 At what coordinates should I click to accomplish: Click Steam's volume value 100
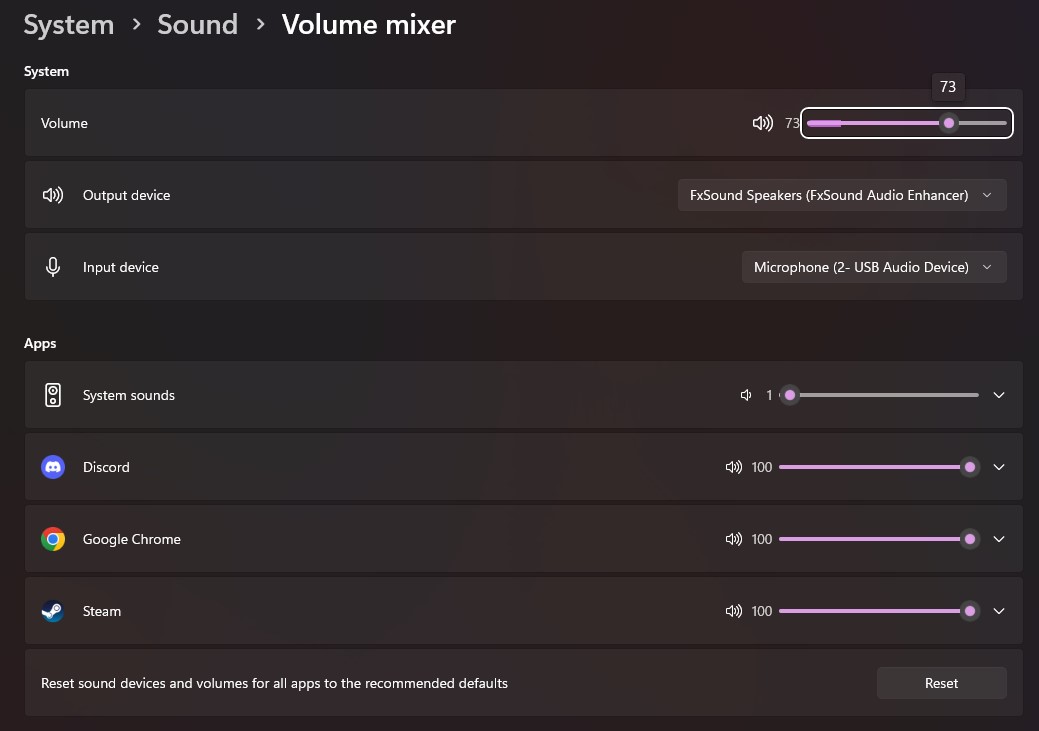[762, 611]
